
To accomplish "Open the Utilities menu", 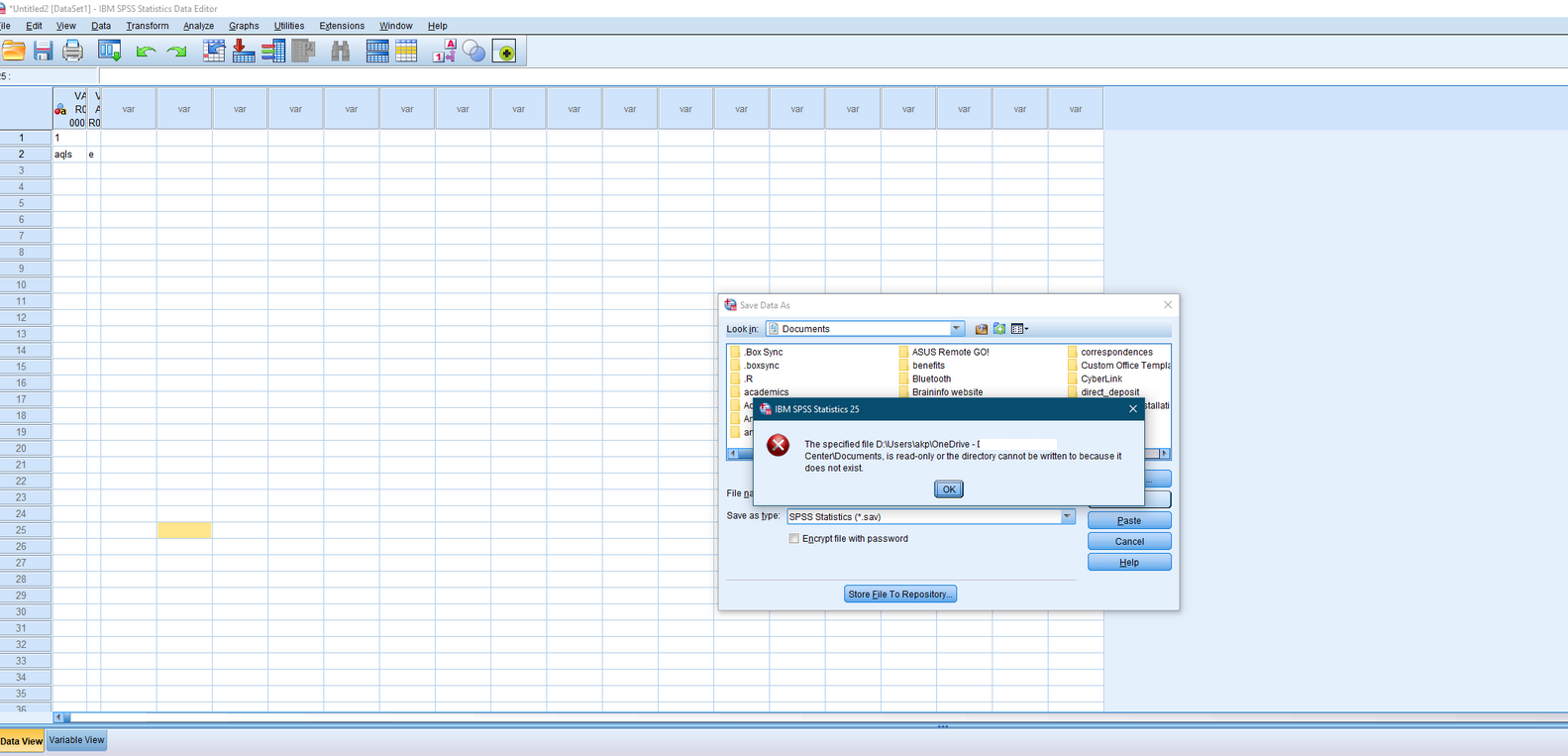I will click(289, 26).
